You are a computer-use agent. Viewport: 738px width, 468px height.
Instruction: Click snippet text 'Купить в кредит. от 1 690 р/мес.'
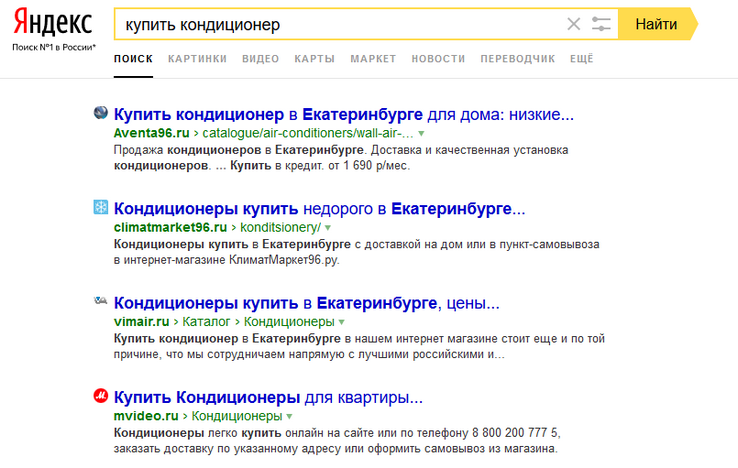click(x=320, y=166)
